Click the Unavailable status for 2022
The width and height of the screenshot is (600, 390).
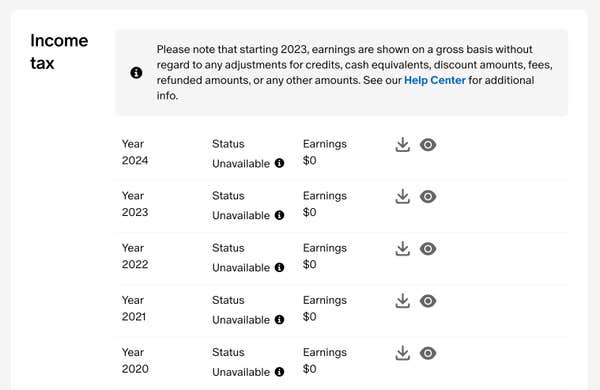tap(241, 268)
